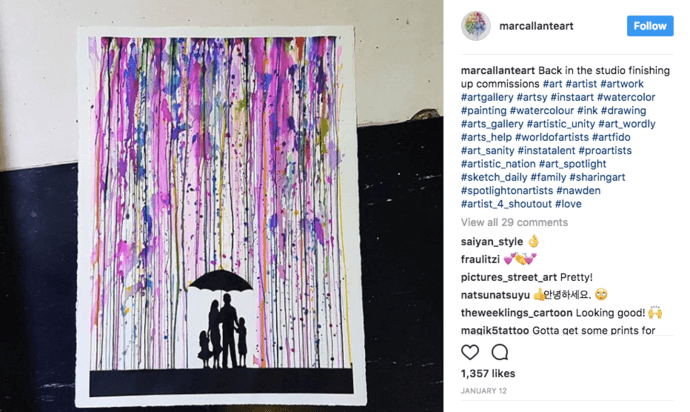This screenshot has width=690, height=412.
Task: Open pictures_street_art commenter profile
Action: (x=509, y=277)
